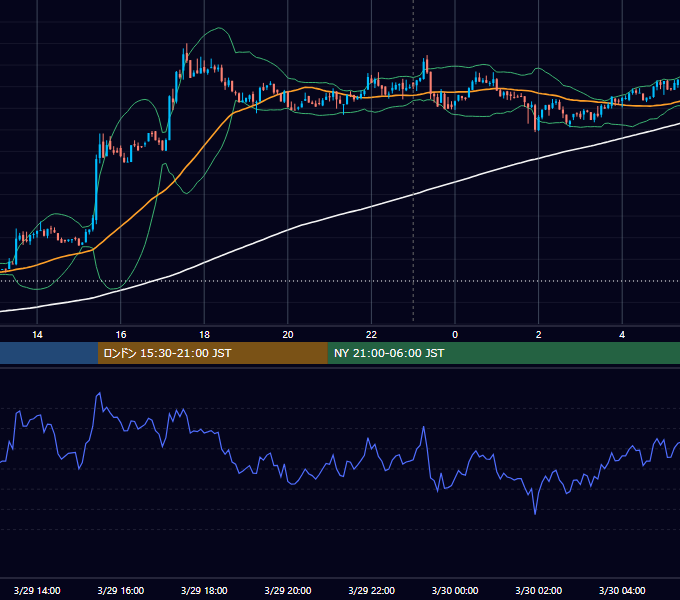Click the 3/29 22:00 time label

[x=371, y=590]
